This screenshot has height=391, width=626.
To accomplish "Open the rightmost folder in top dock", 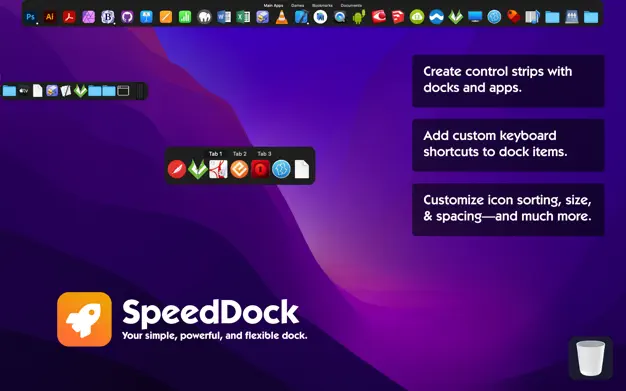I will (591, 17).
